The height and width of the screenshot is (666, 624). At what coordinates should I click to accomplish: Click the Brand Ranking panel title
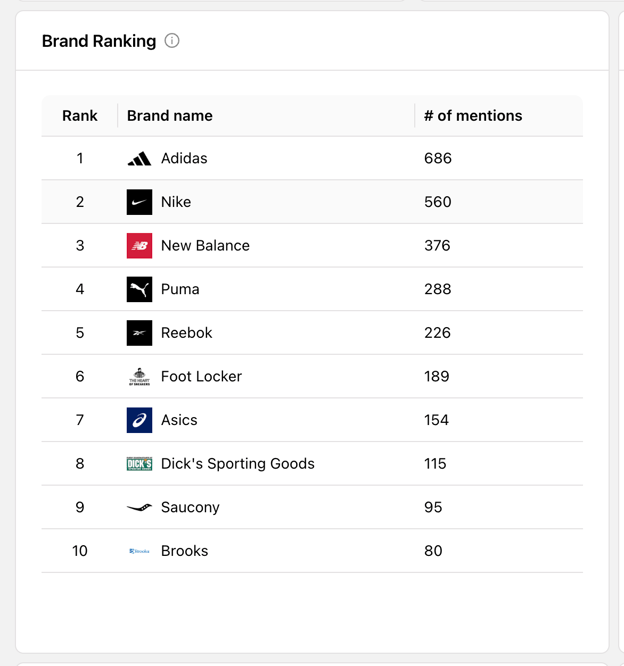[x=99, y=41]
